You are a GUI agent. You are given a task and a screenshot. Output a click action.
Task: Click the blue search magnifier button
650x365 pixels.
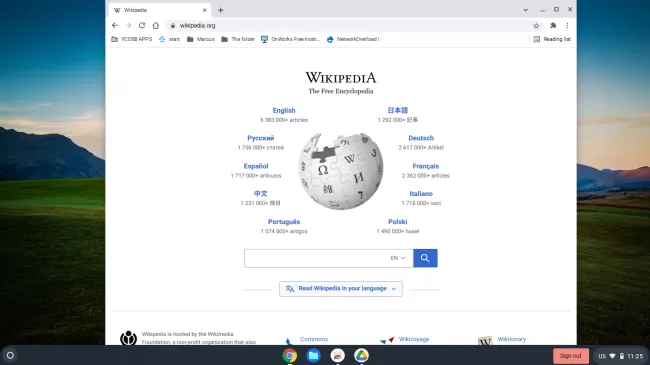(x=425, y=258)
